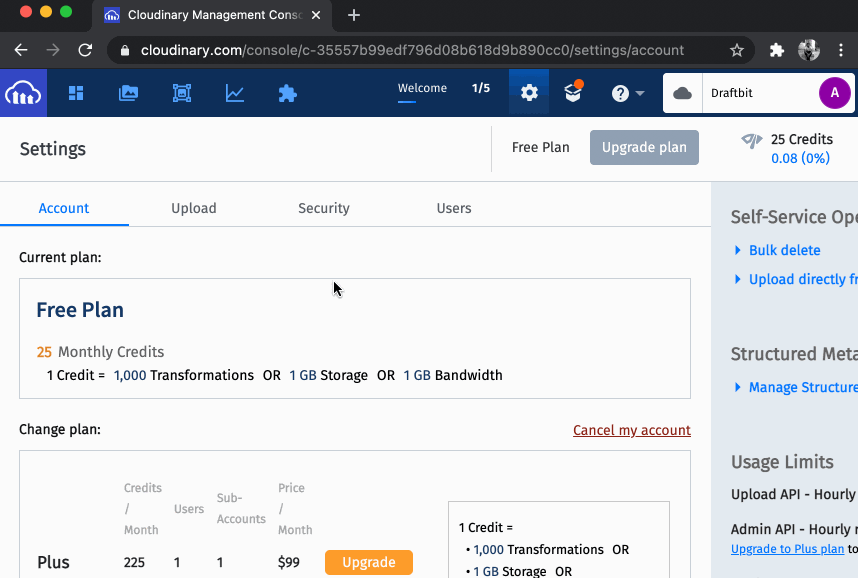The height and width of the screenshot is (578, 858).
Task: Click the Free Plan label in the header
Action: pos(541,147)
